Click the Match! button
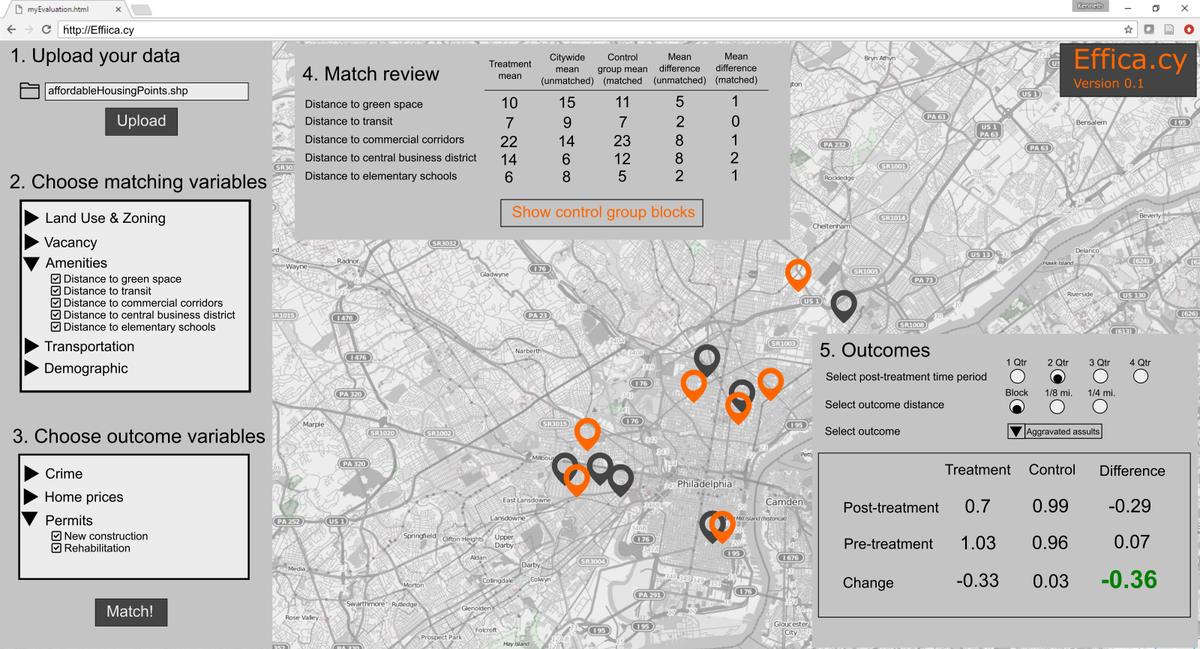Screen dimensions: 1200x649 click(130, 611)
